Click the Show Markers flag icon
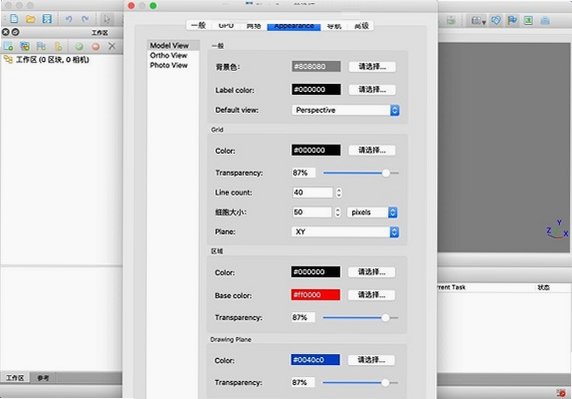The image size is (572, 399). [512, 20]
